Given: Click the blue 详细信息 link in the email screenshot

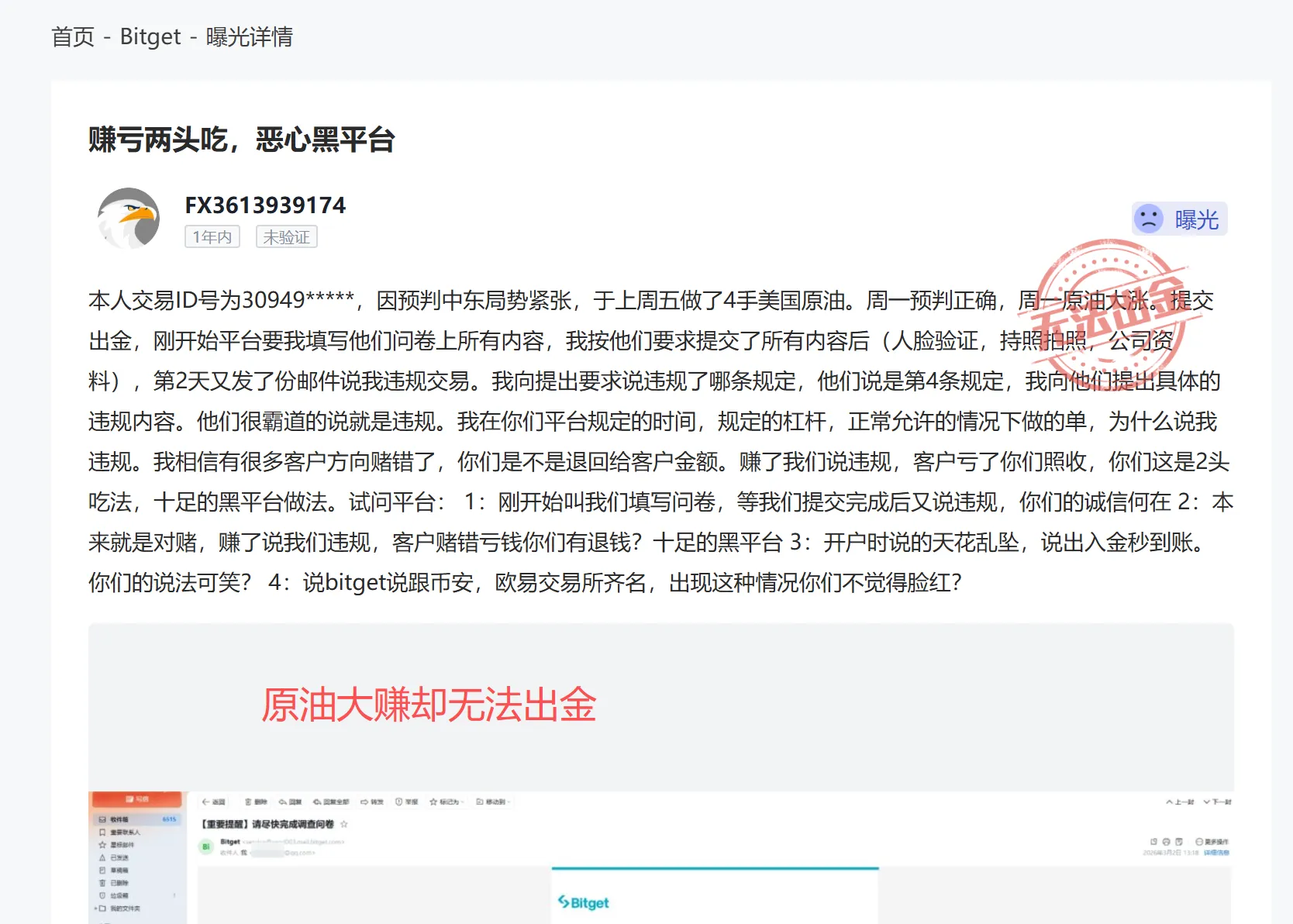Looking at the screenshot, I should point(1216,853).
